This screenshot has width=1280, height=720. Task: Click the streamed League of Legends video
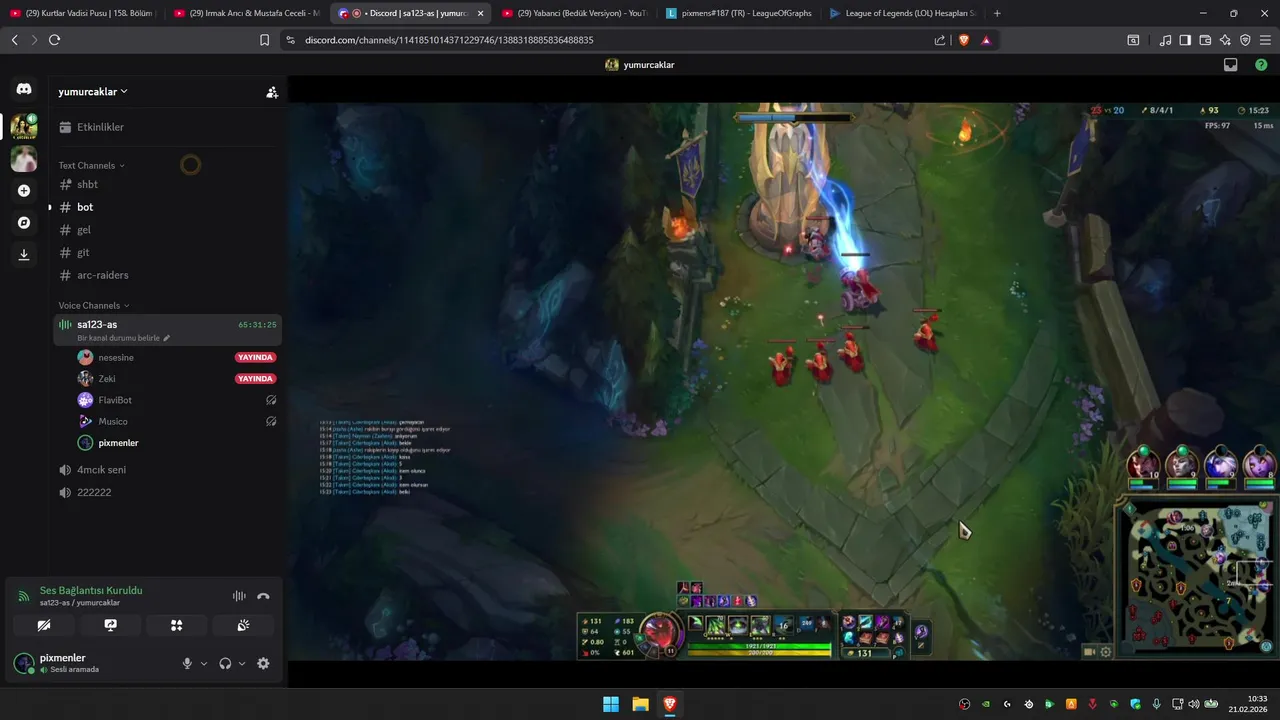pos(783,381)
